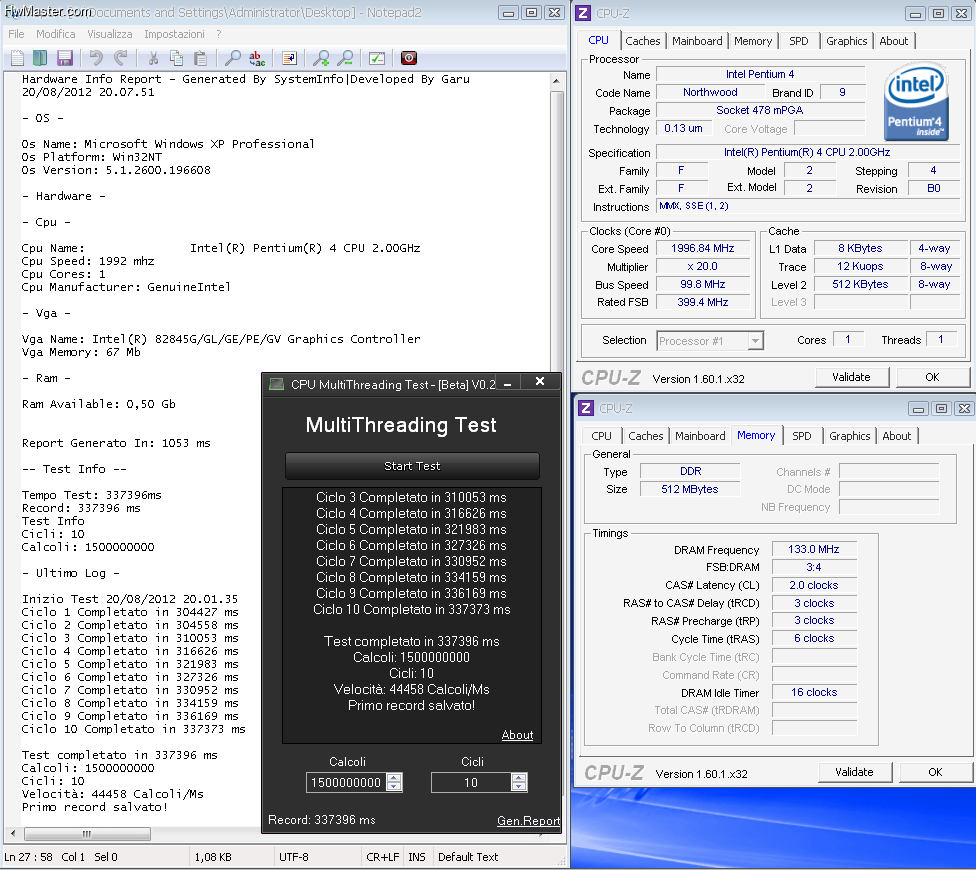Click CR+LF line ending in status bar

pyautogui.click(x=382, y=858)
